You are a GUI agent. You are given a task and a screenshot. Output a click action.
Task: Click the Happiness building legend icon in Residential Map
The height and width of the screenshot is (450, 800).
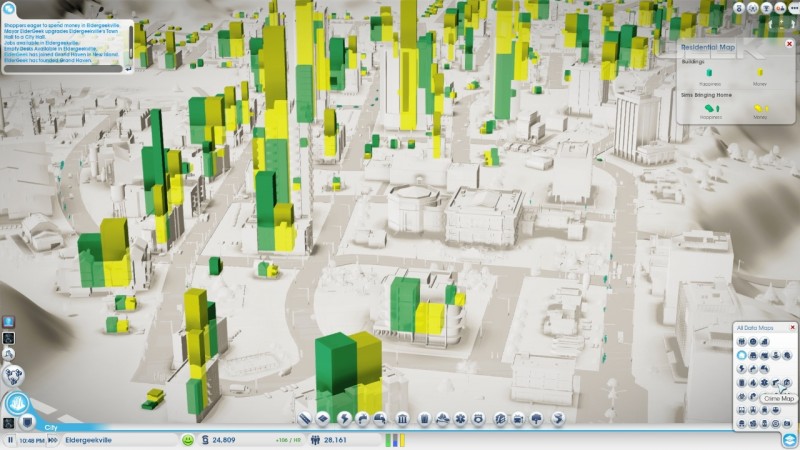click(x=709, y=73)
